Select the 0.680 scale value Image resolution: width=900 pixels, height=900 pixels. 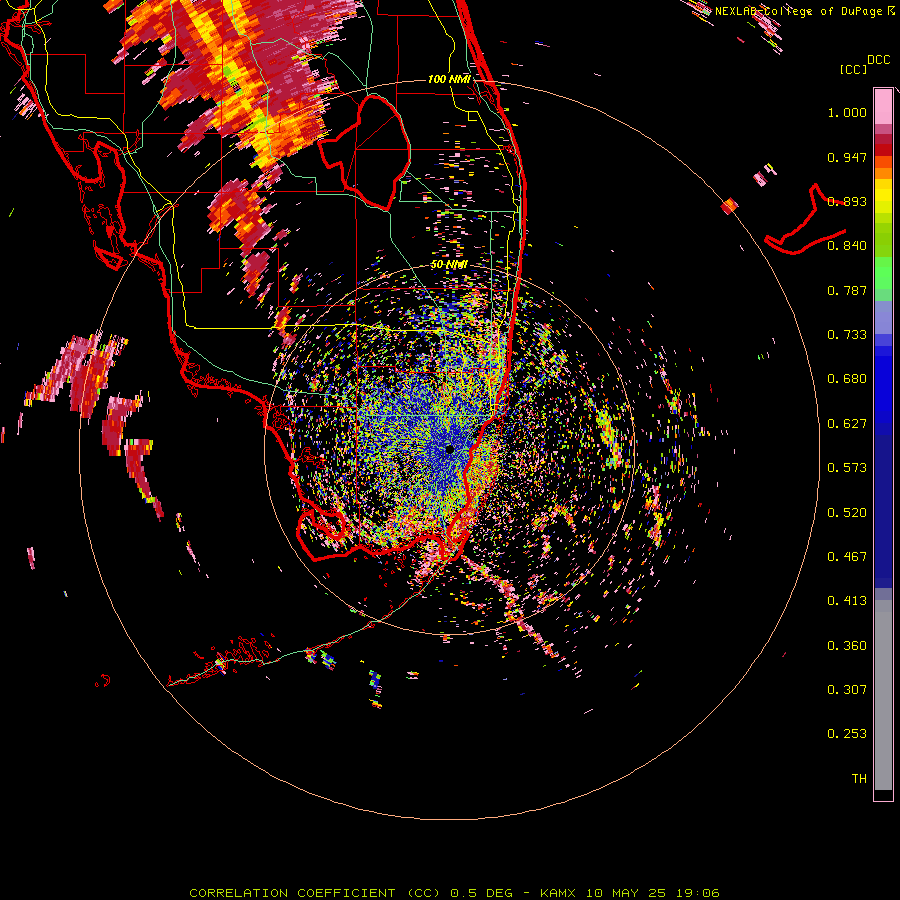click(x=847, y=379)
